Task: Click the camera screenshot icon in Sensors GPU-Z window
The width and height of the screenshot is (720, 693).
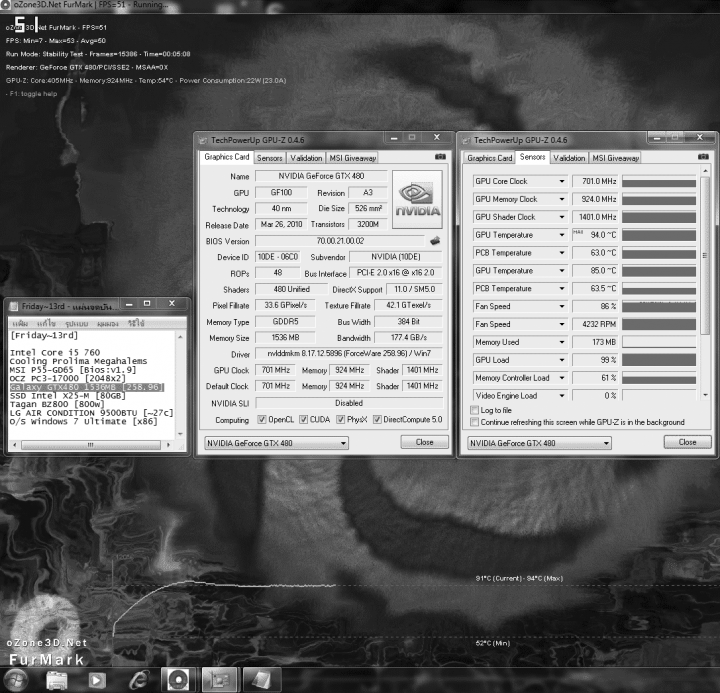Action: coord(703,157)
